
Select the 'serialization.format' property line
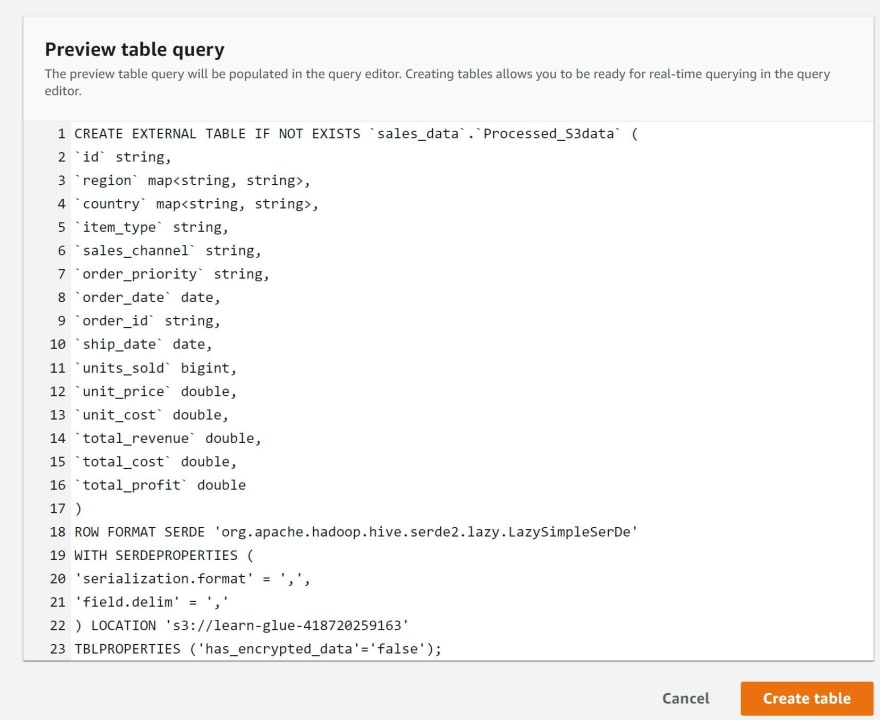pyautogui.click(x=192, y=579)
